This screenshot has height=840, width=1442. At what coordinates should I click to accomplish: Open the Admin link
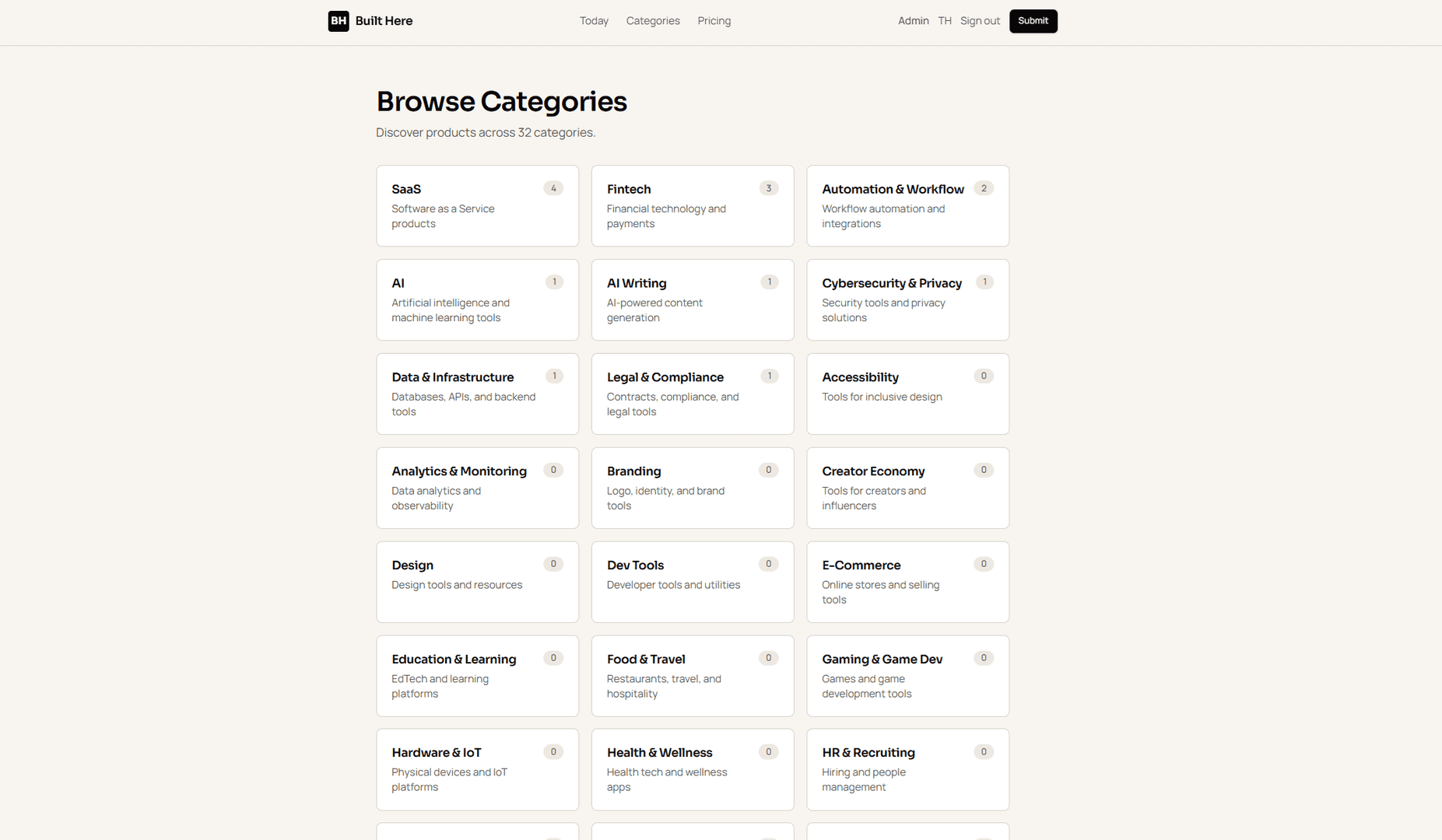click(x=914, y=21)
